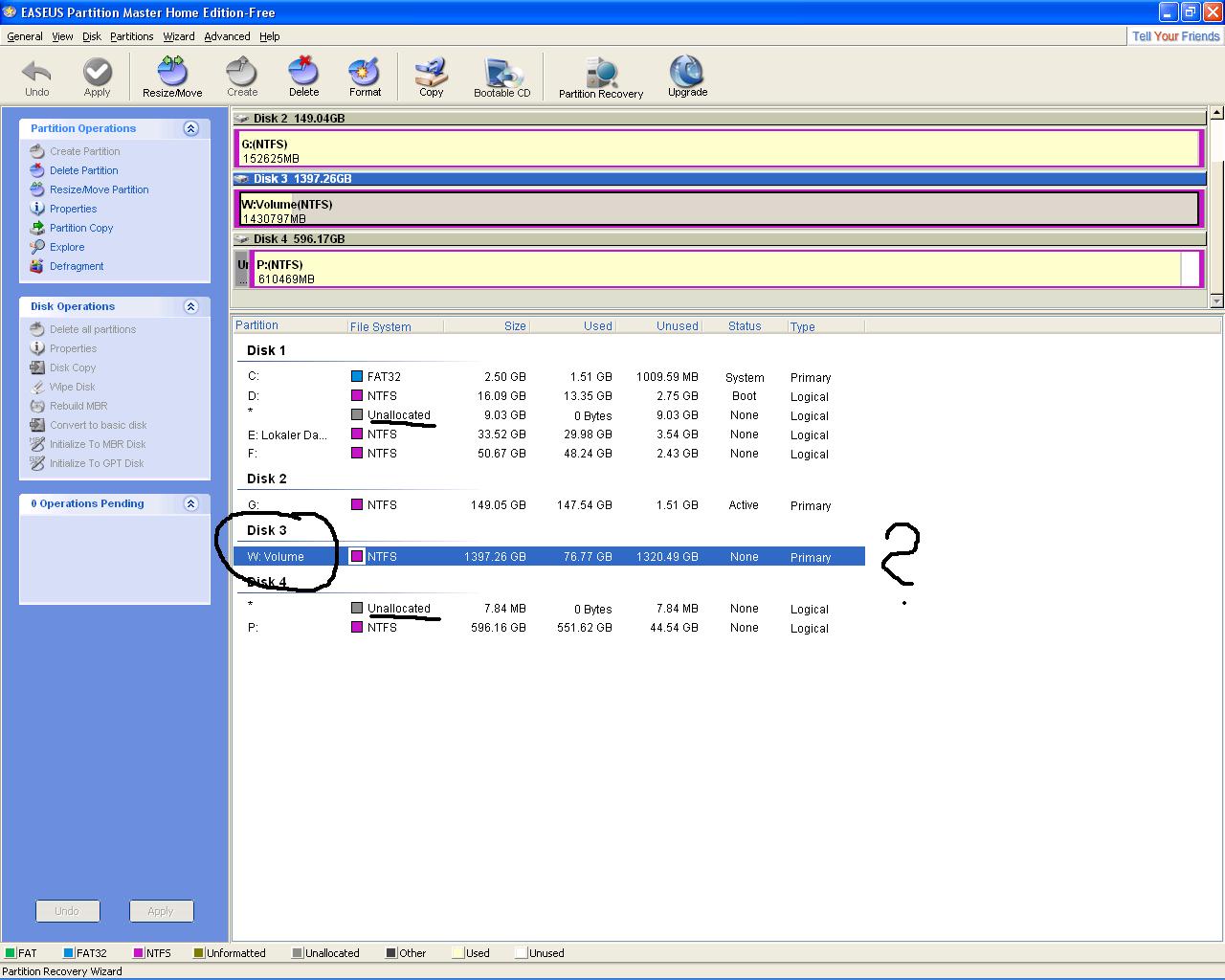Image resolution: width=1225 pixels, height=980 pixels.
Task: Sort by Unused column header
Action: coord(658,326)
